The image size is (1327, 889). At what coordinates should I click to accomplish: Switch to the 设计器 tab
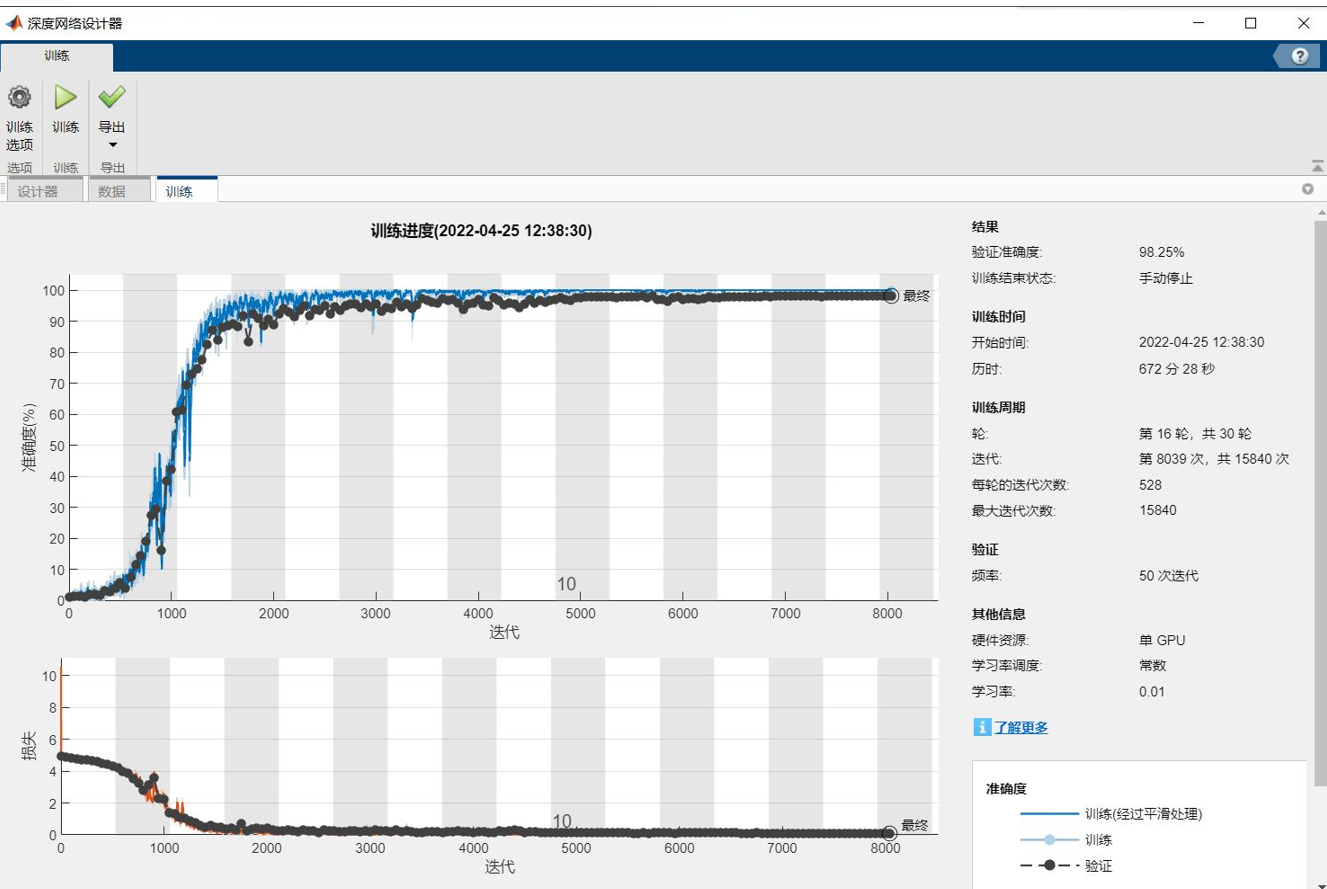44,189
